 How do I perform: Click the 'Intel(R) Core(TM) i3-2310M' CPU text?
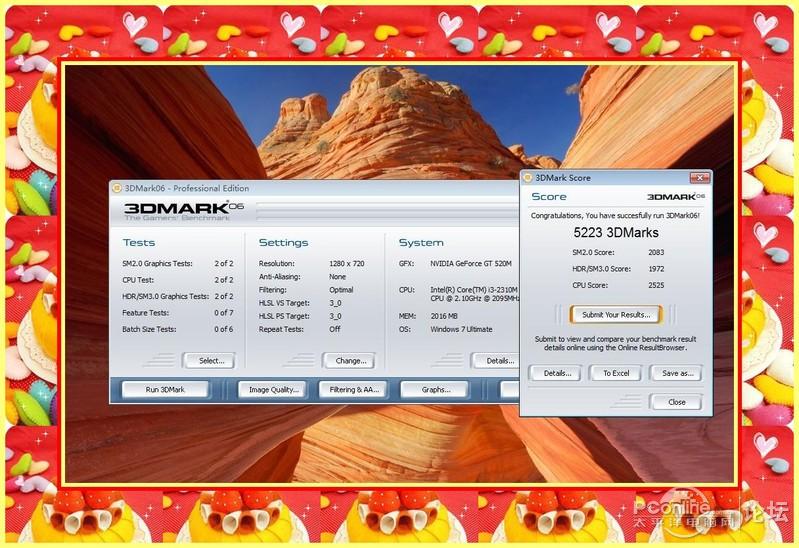coord(474,290)
